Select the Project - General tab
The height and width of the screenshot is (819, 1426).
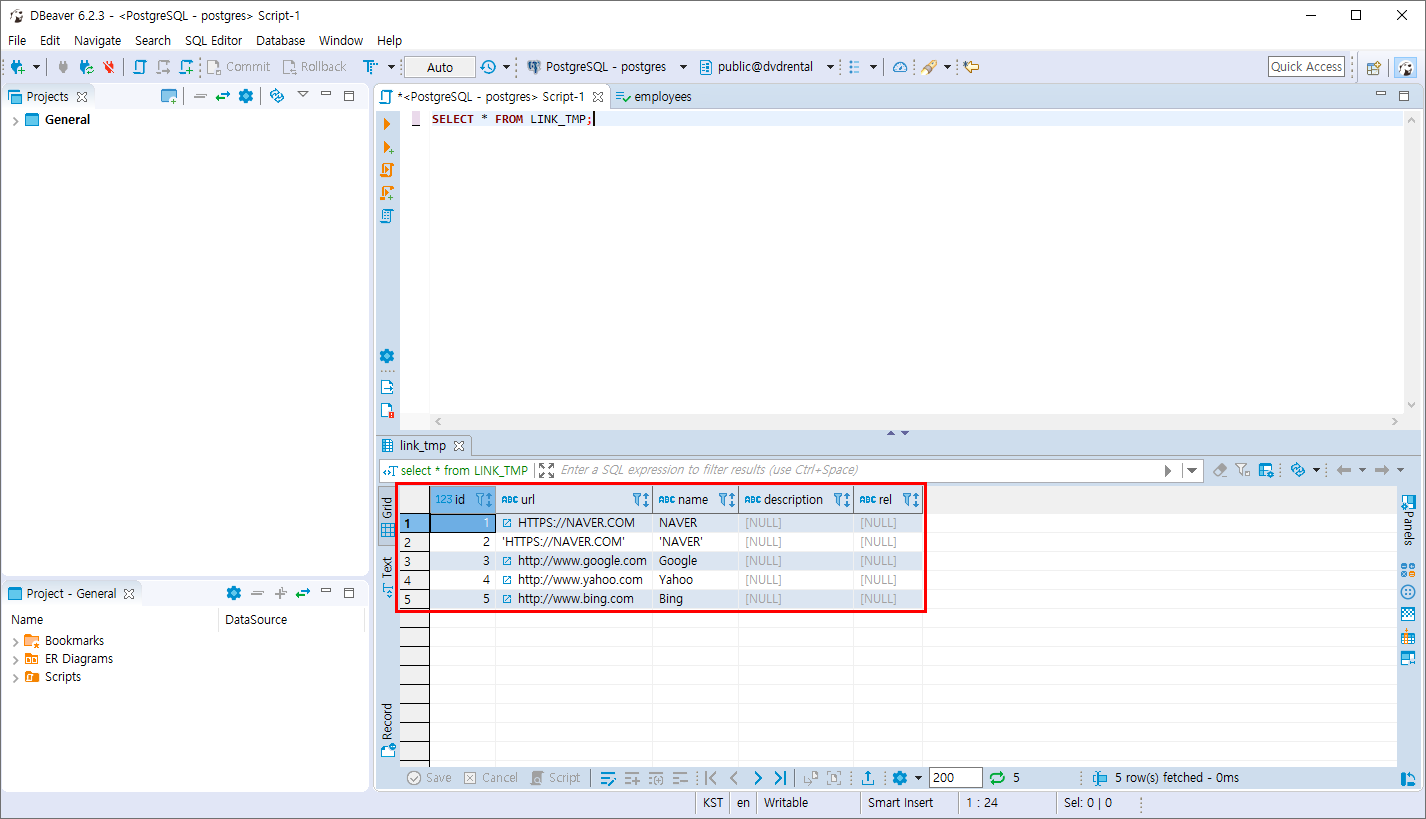click(x=71, y=593)
